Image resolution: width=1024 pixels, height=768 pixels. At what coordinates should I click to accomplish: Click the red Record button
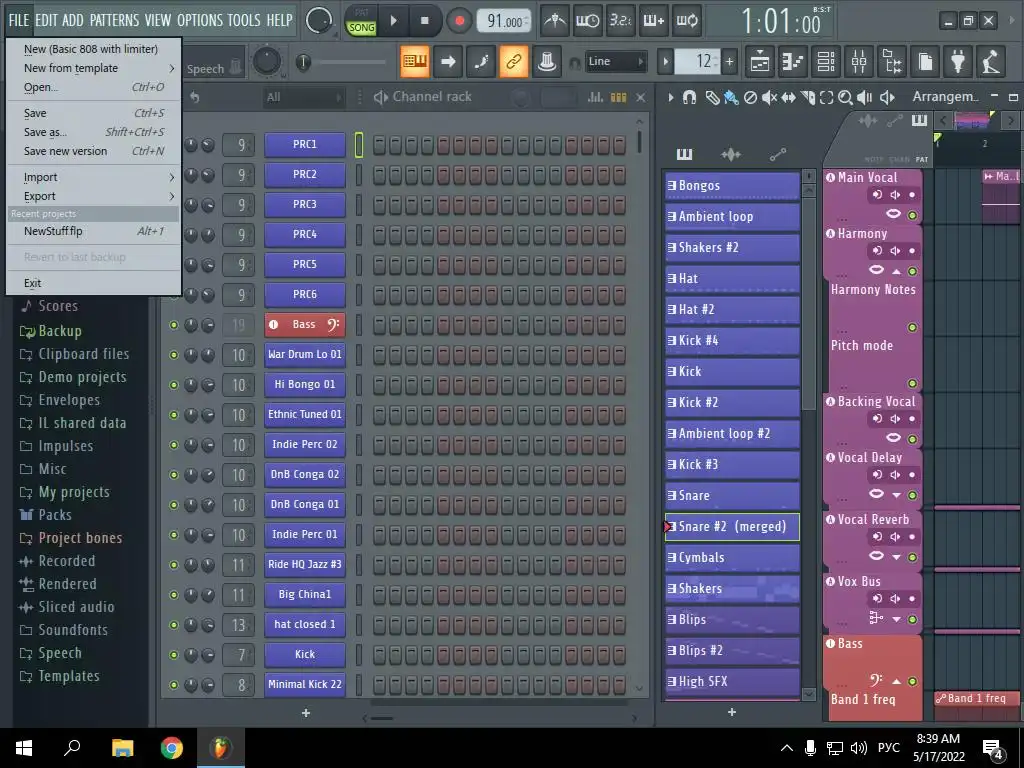[459, 21]
